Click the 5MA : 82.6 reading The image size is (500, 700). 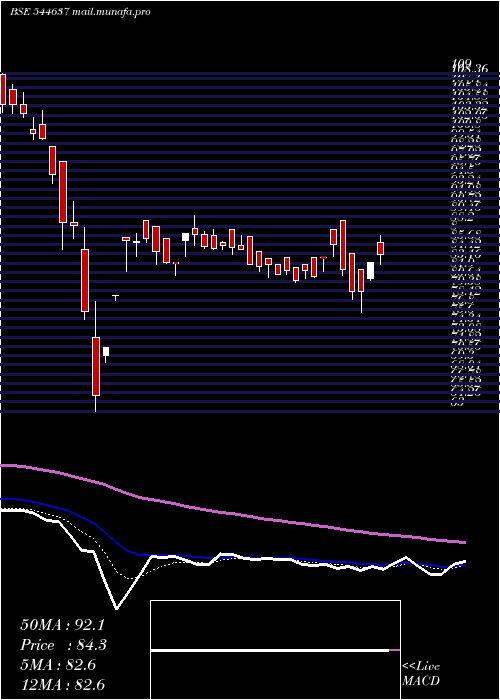58,665
